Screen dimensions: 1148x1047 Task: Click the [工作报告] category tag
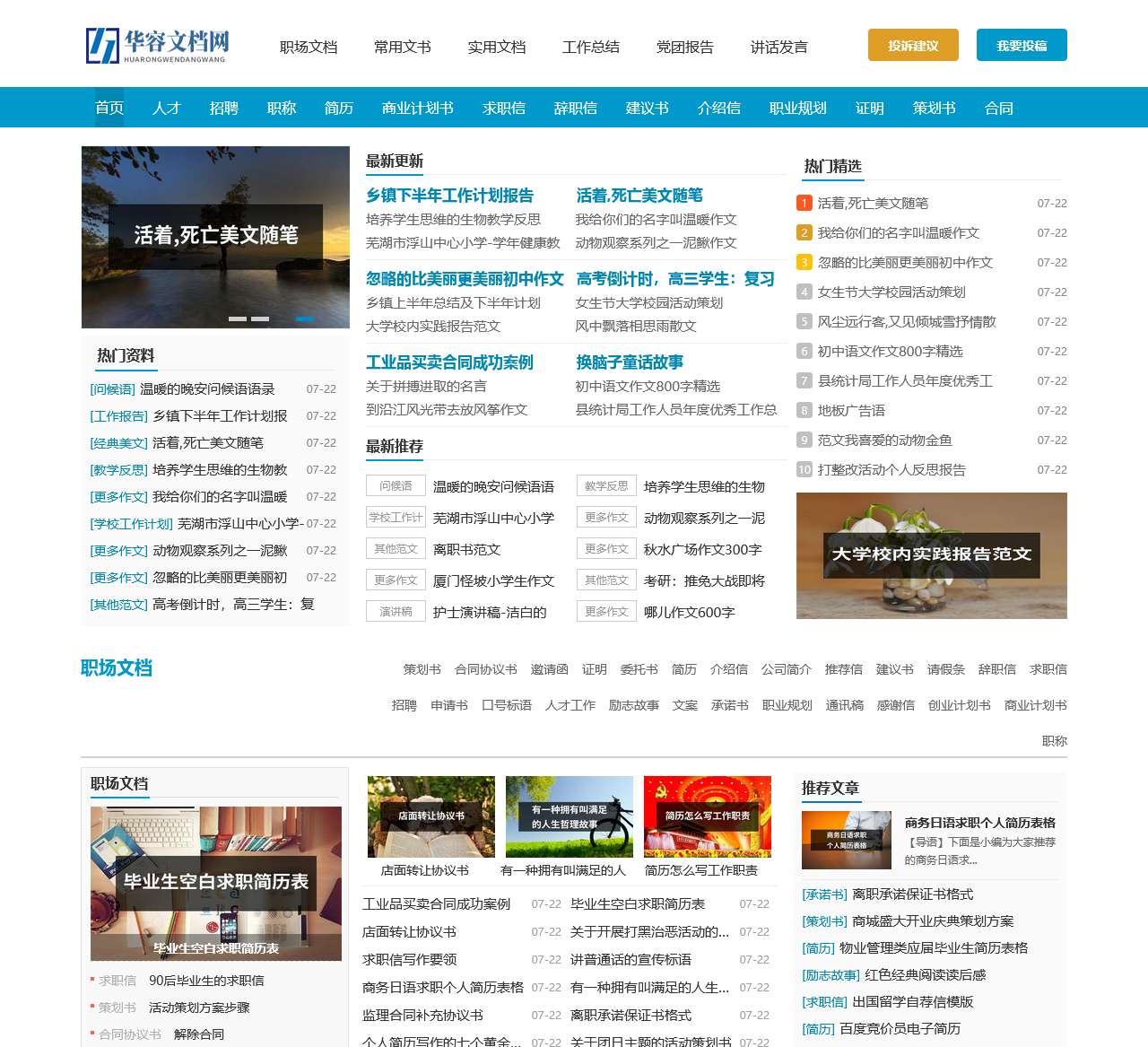(119, 416)
